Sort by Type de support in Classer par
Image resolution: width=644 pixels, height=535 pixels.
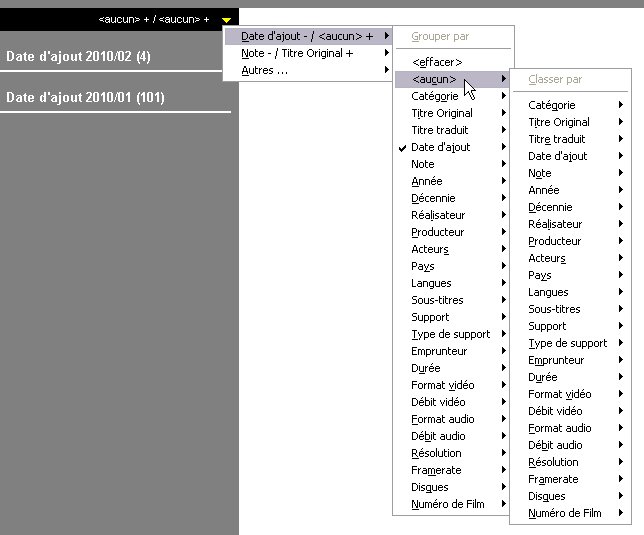pyautogui.click(x=570, y=343)
